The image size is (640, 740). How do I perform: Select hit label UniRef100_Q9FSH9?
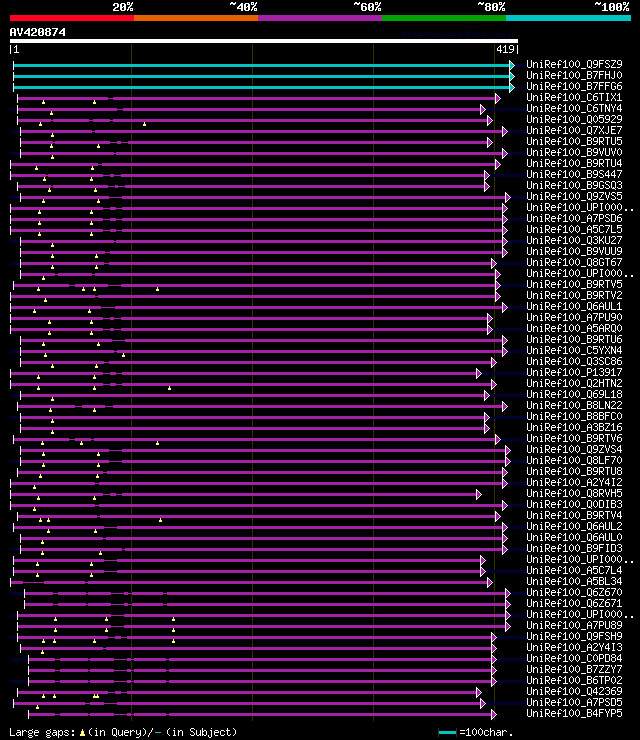tap(574, 636)
